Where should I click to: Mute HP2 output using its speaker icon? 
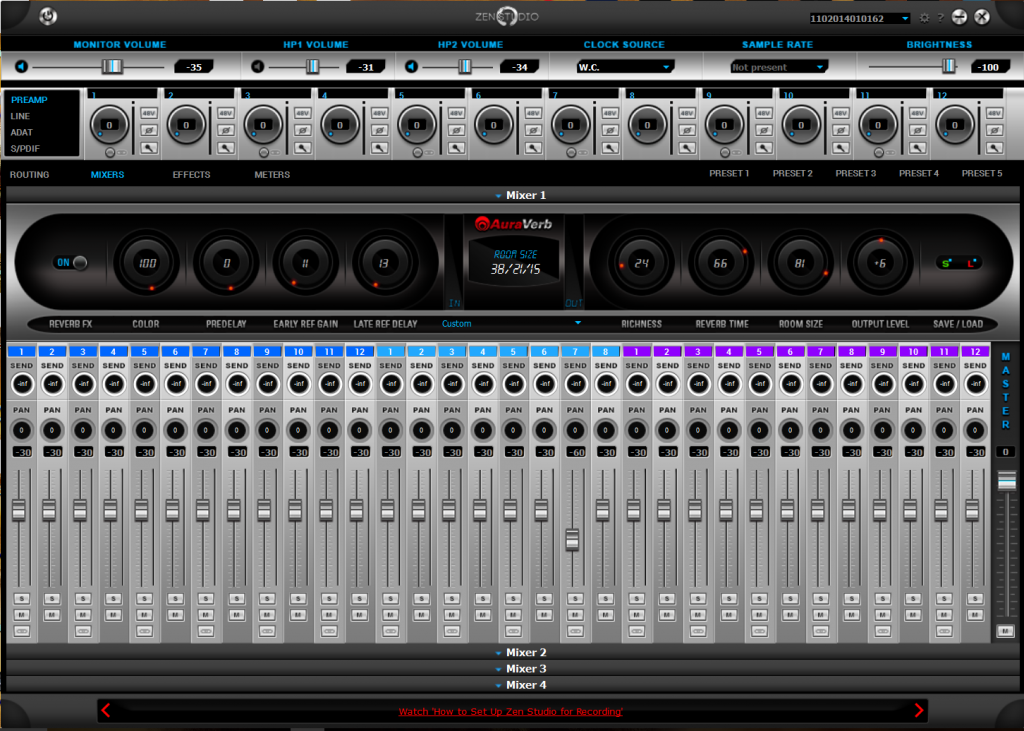pyautogui.click(x=411, y=67)
